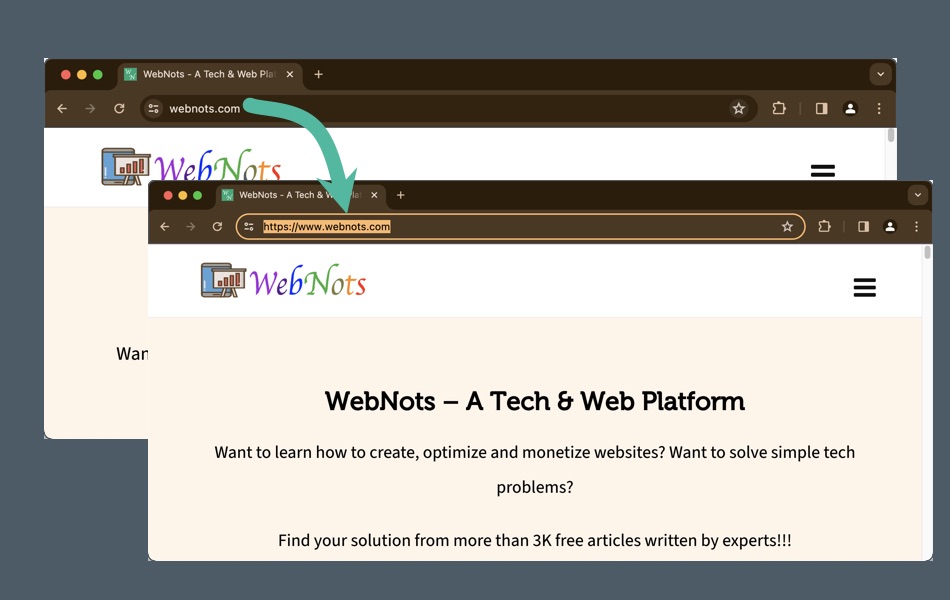Bookmark the page with the front window star icon
The height and width of the screenshot is (600, 950).
pyautogui.click(x=787, y=227)
